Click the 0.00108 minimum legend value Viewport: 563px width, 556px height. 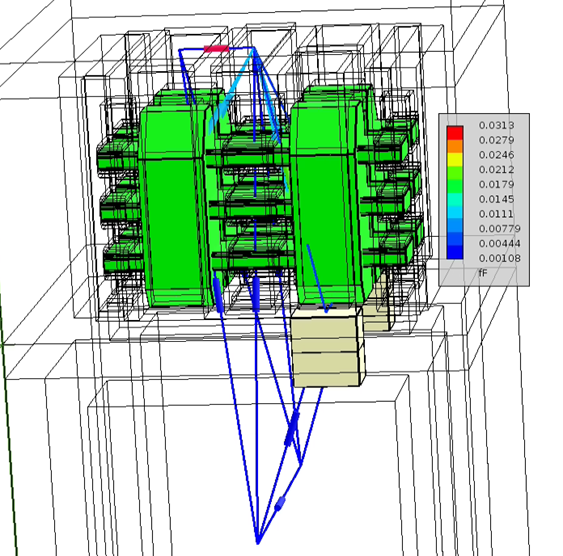click(x=499, y=258)
